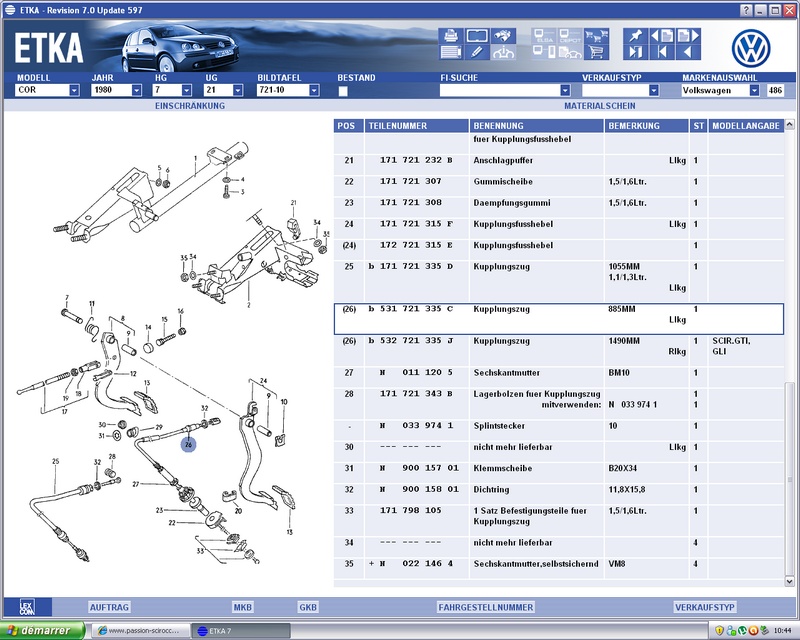Toggle the BESTAND checkbox

(x=343, y=91)
